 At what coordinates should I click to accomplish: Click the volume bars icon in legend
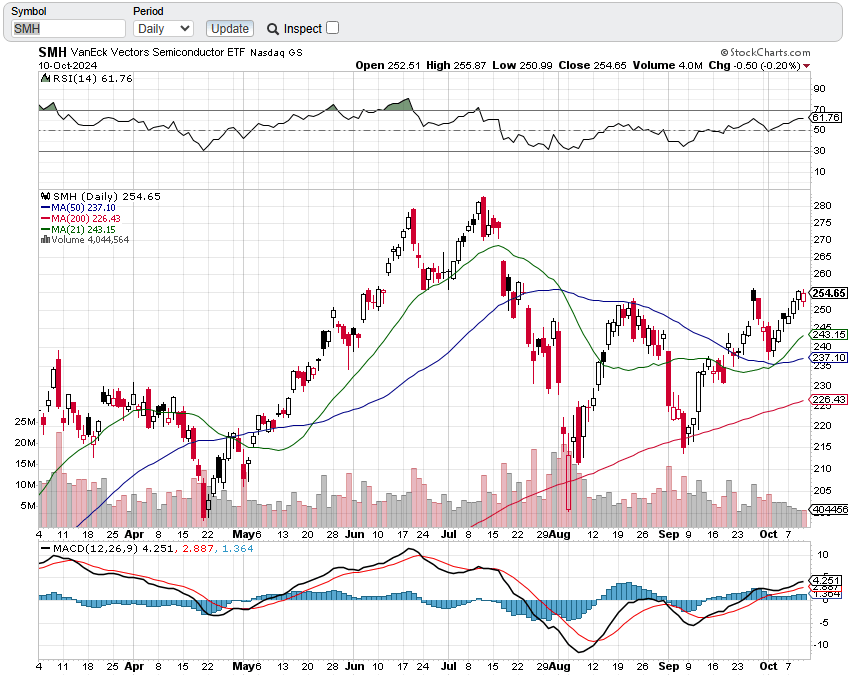[x=45, y=239]
